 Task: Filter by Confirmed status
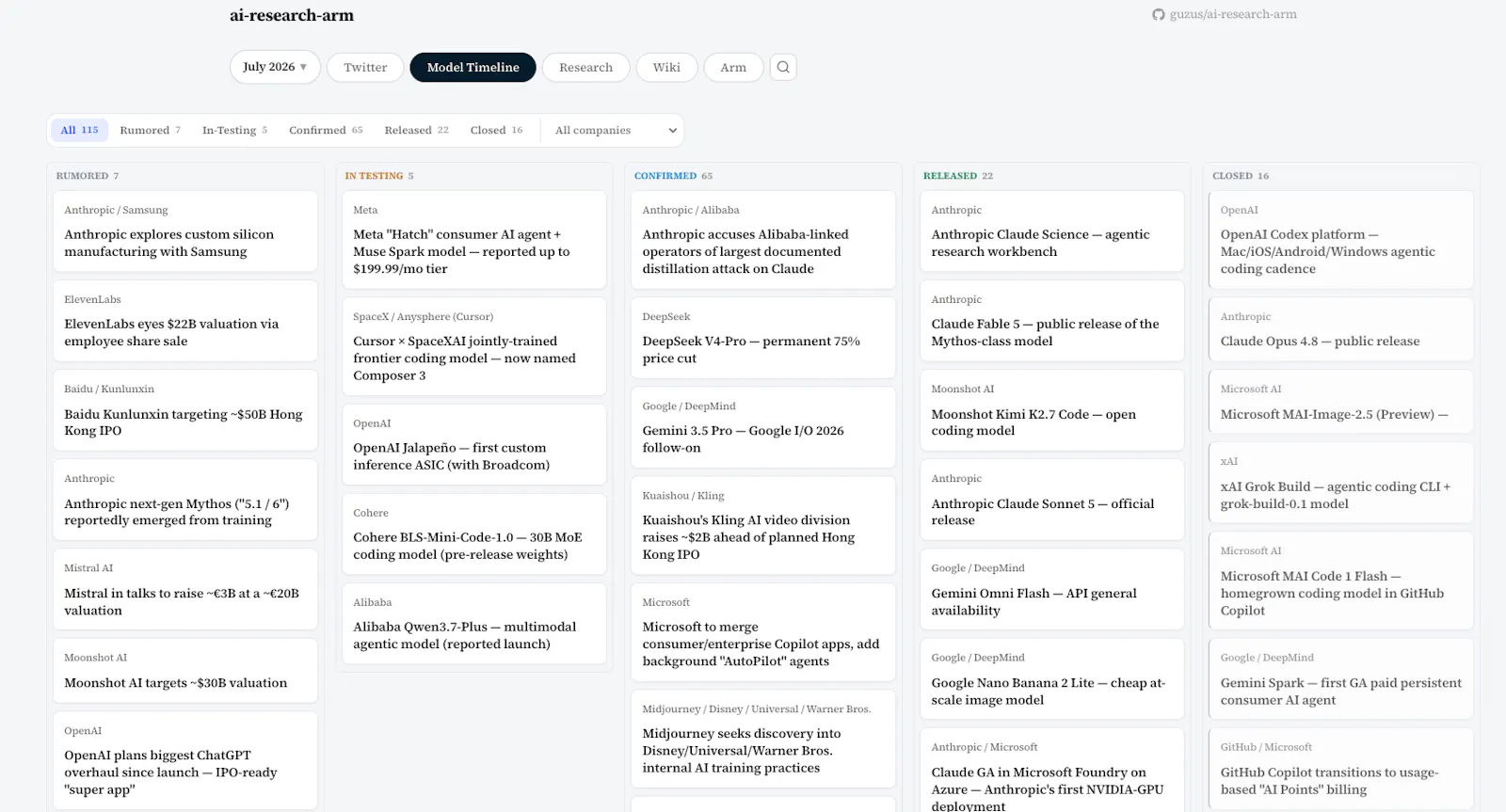pyautogui.click(x=326, y=130)
